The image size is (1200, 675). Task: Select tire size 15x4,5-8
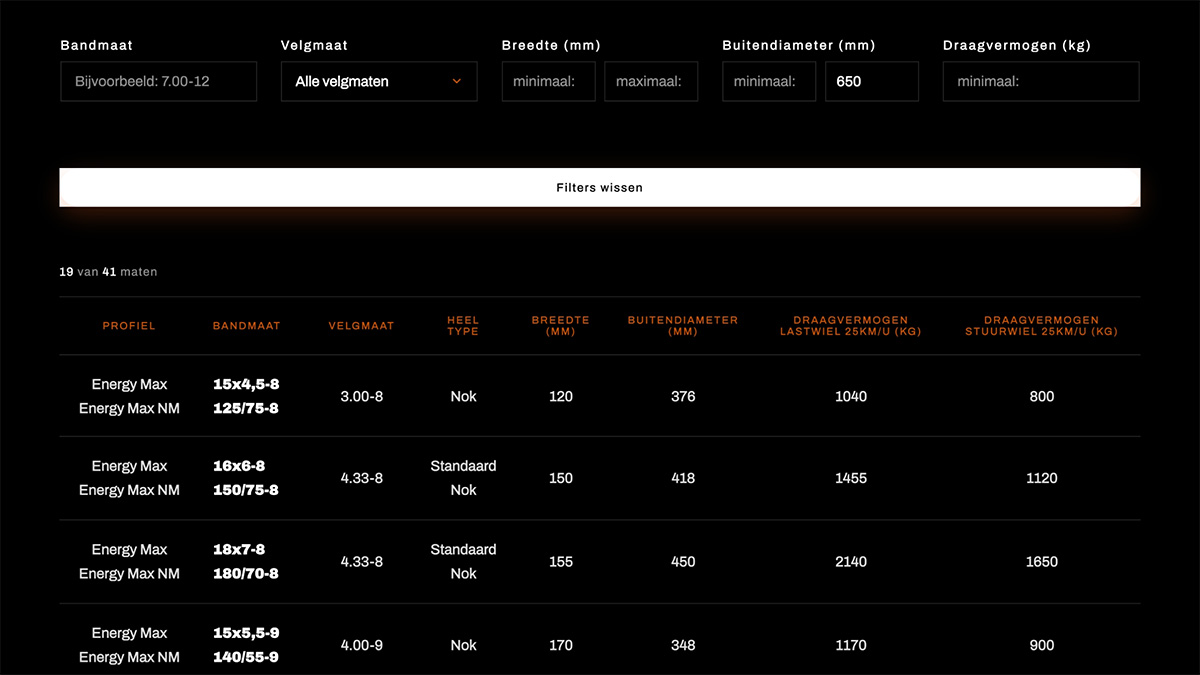click(246, 384)
